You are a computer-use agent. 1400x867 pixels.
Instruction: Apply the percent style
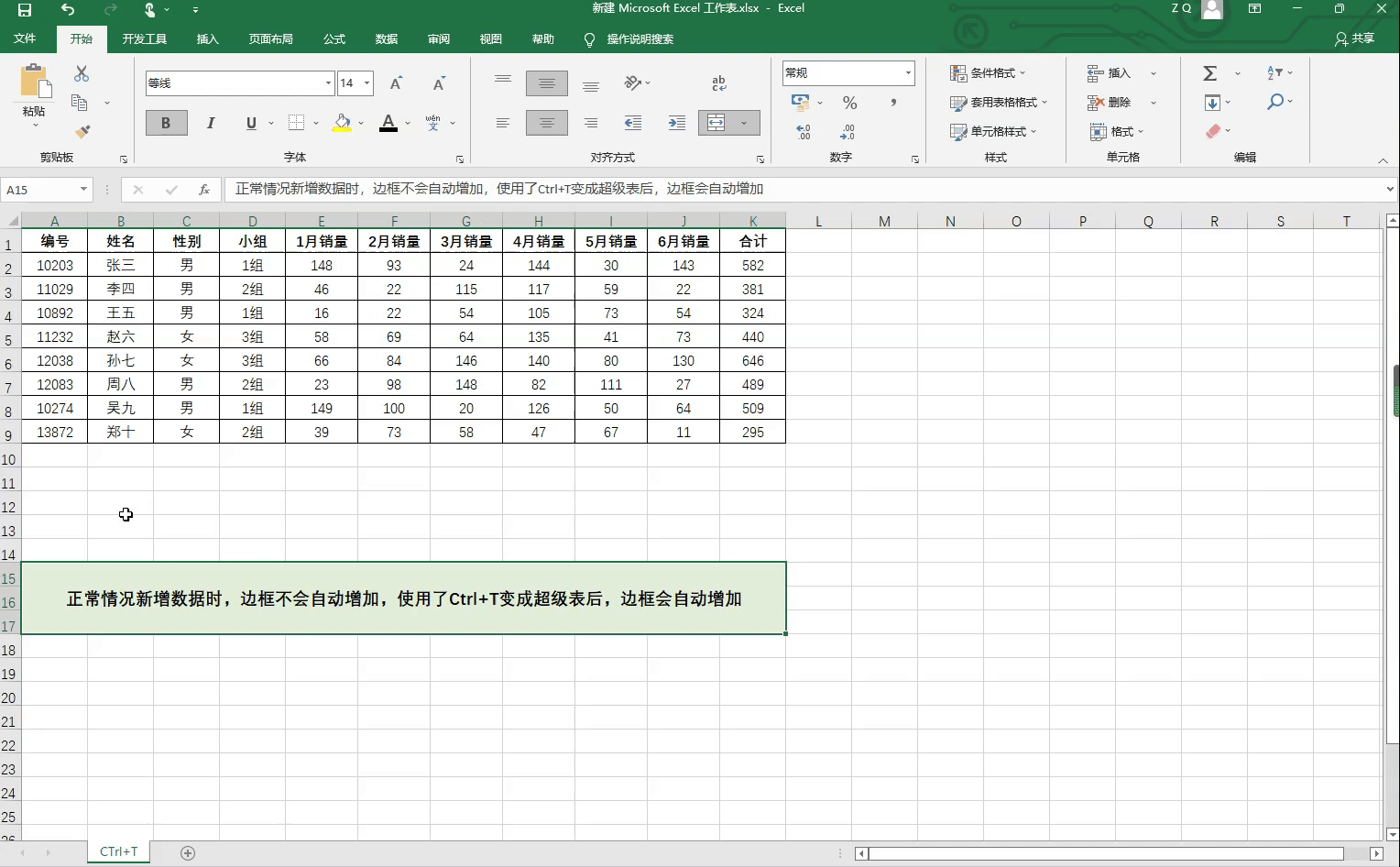(850, 103)
